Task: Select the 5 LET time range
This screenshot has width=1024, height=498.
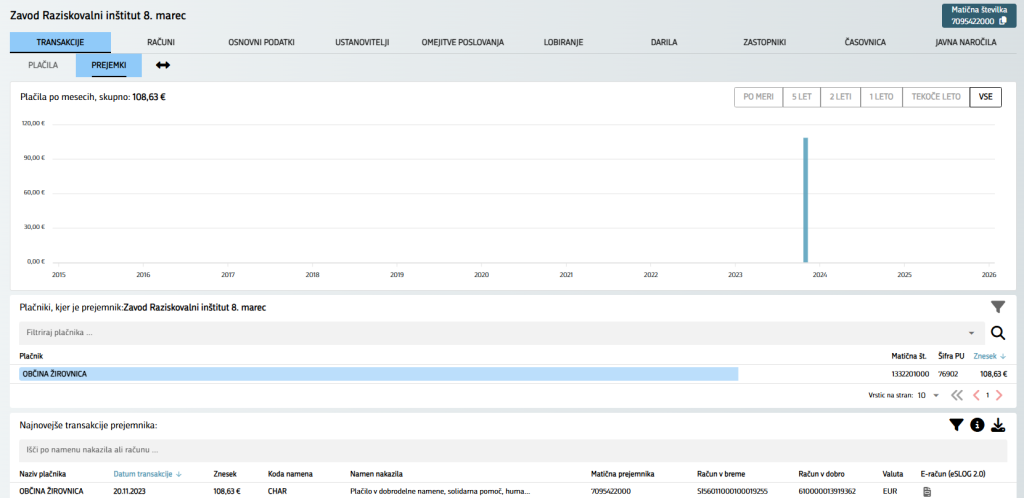Action: tap(801, 97)
